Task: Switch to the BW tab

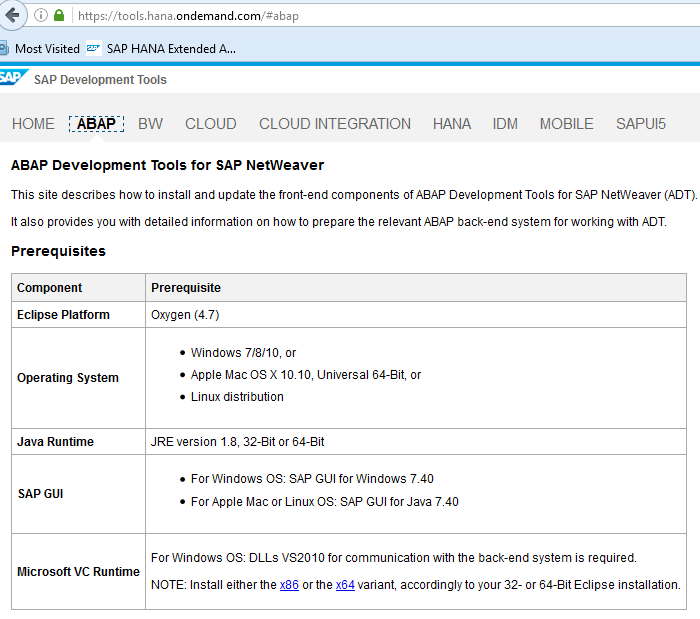Action: point(150,124)
